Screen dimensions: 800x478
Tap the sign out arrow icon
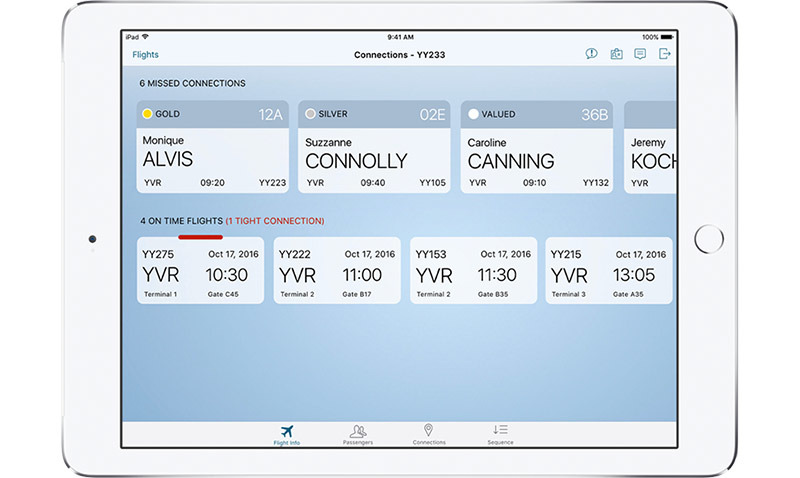coord(664,54)
